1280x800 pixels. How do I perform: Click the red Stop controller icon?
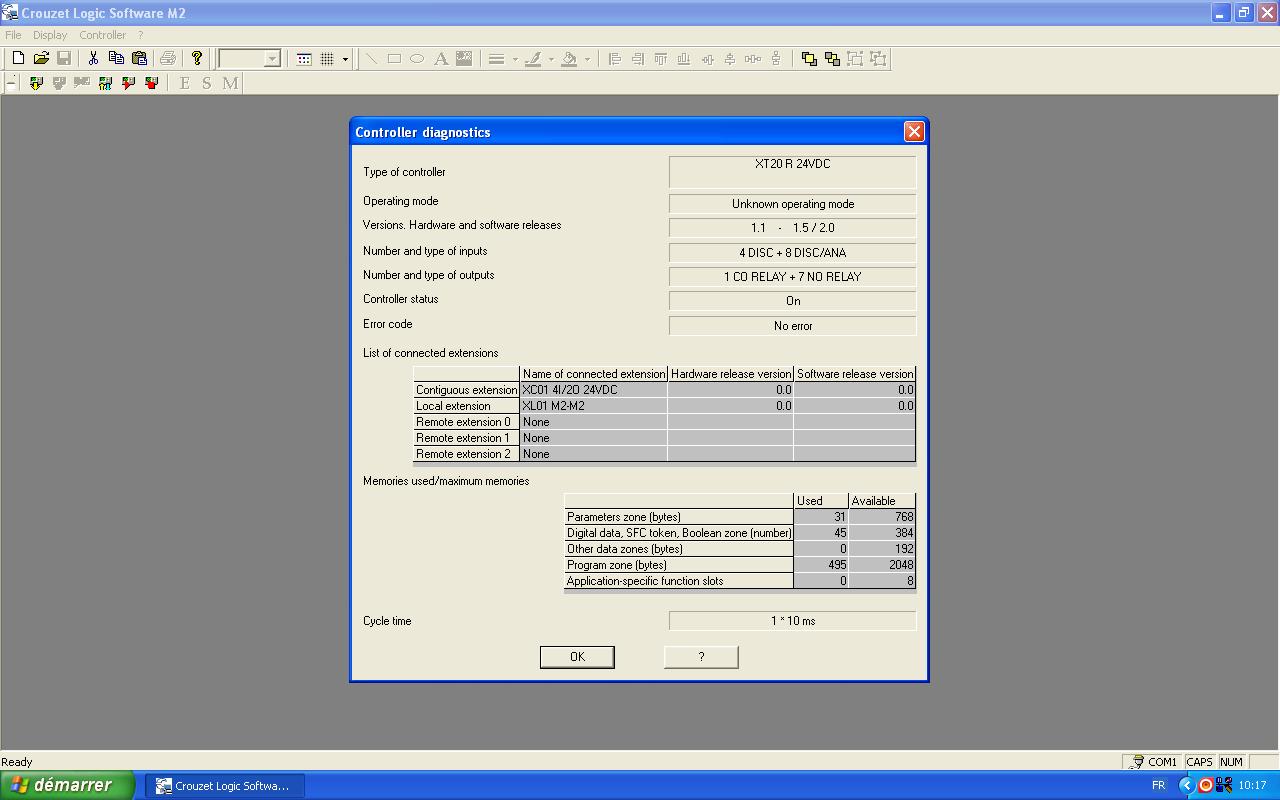[152, 83]
